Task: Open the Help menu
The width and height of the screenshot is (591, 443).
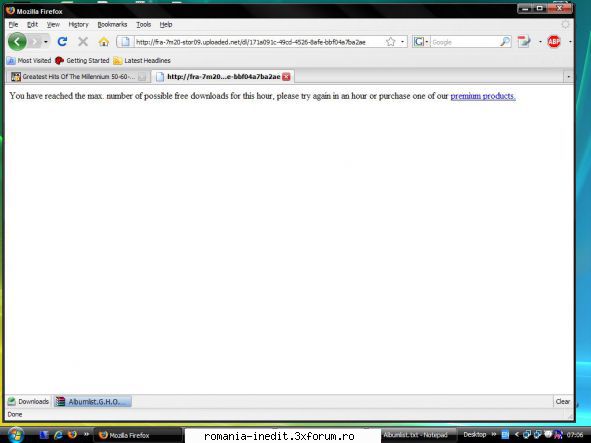Action: coord(166,25)
